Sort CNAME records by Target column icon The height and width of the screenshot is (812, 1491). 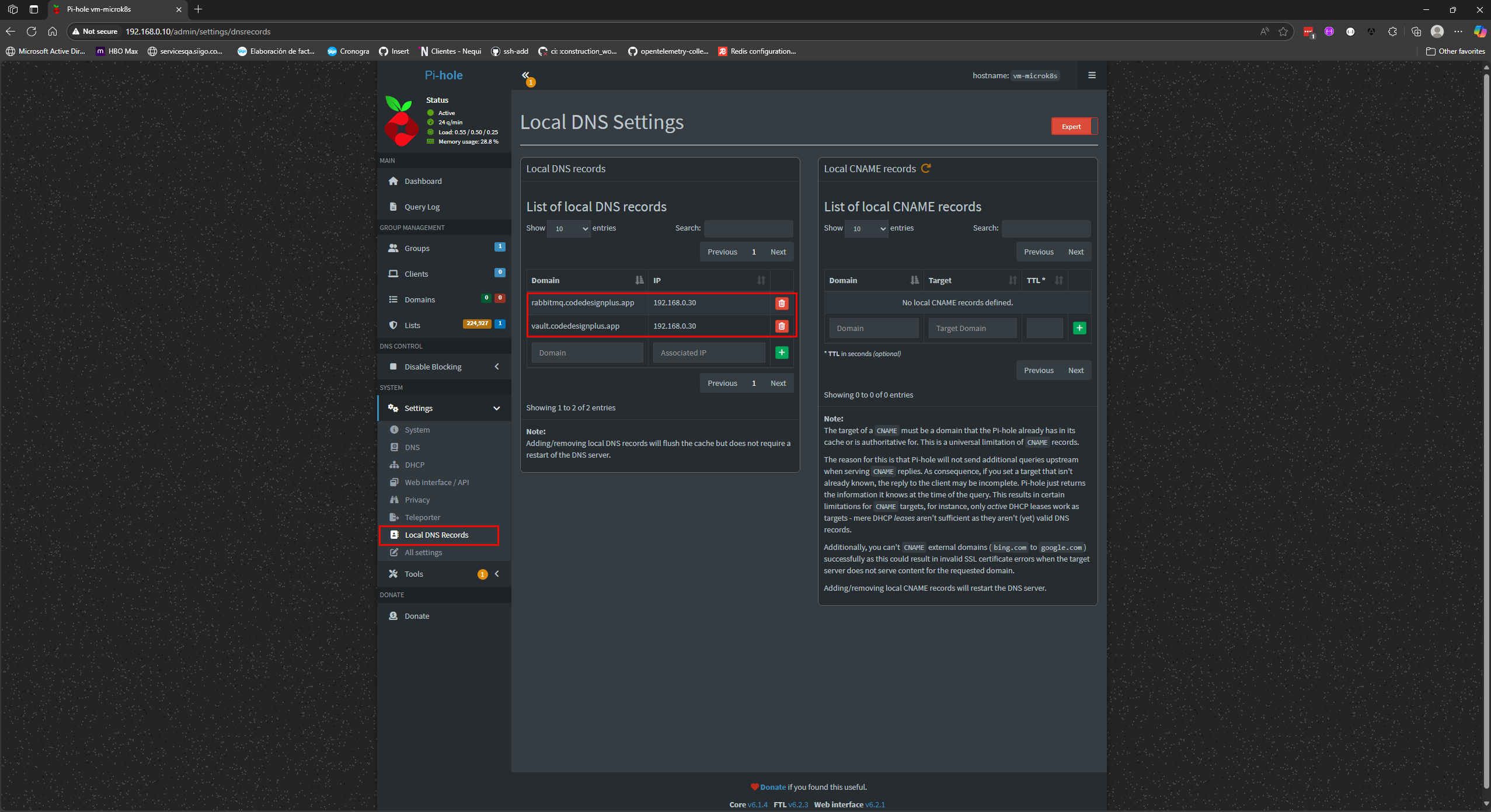(x=1012, y=280)
